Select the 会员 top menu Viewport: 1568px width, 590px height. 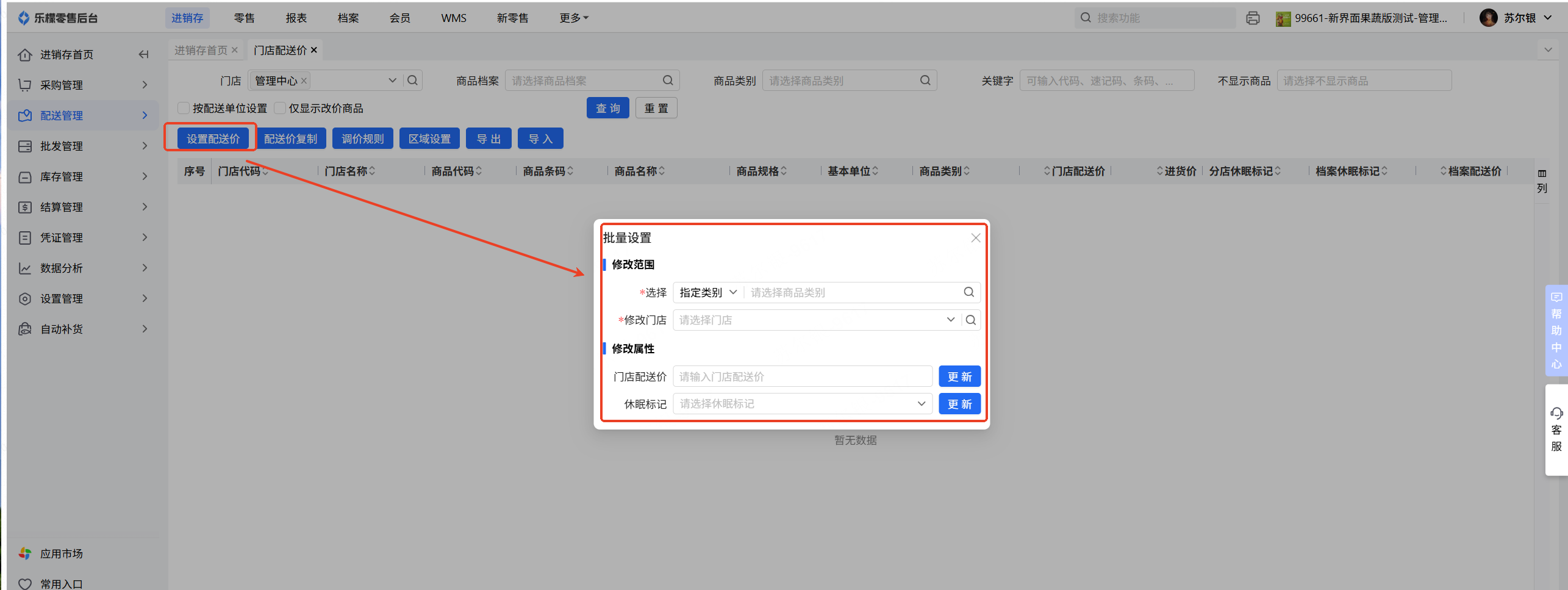tap(400, 18)
